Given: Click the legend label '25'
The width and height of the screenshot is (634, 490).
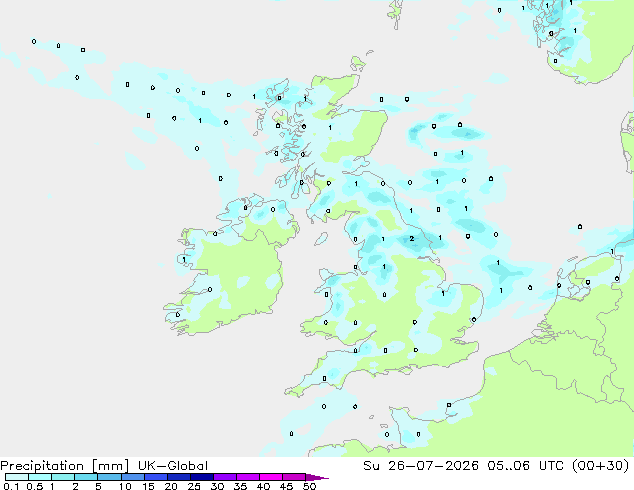Looking at the screenshot, I should tap(194, 486).
